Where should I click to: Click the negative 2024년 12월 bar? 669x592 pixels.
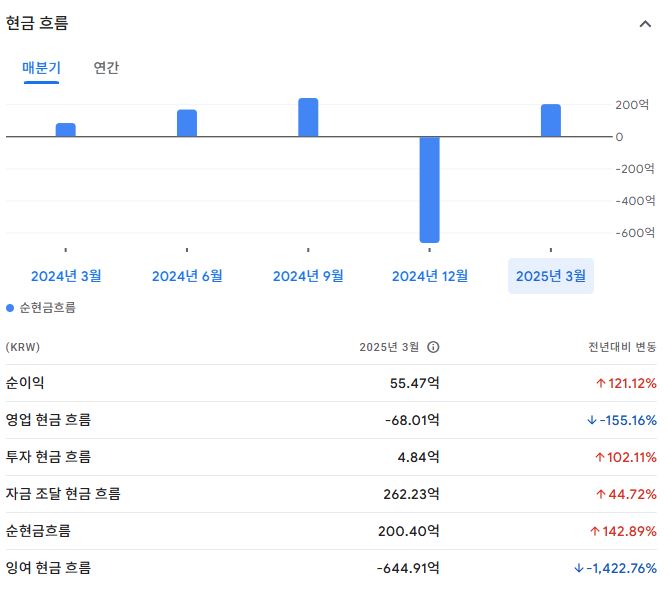(430, 190)
